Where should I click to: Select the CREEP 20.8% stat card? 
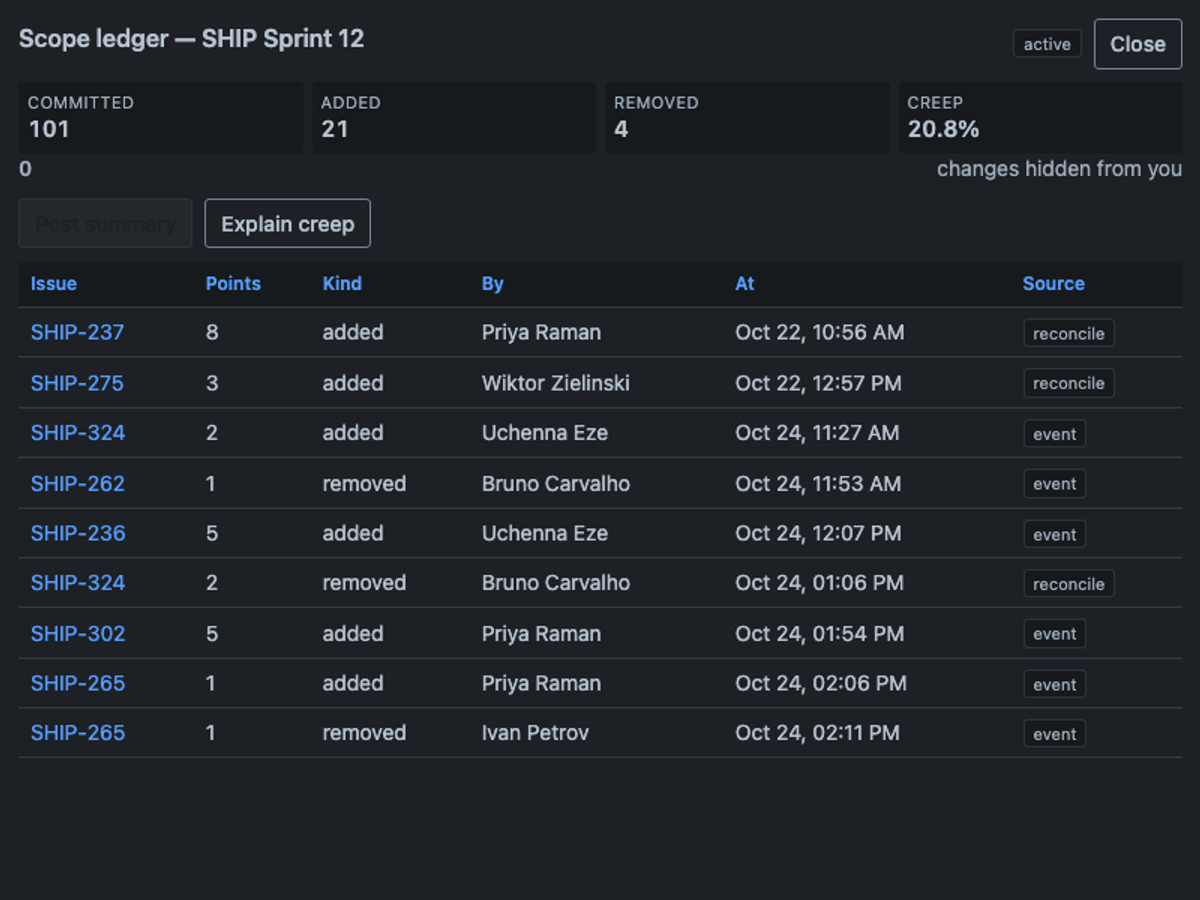1040,117
